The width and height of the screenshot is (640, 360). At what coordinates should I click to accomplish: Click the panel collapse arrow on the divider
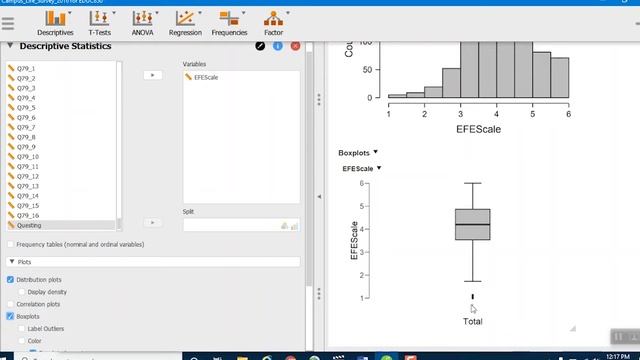pos(319,197)
